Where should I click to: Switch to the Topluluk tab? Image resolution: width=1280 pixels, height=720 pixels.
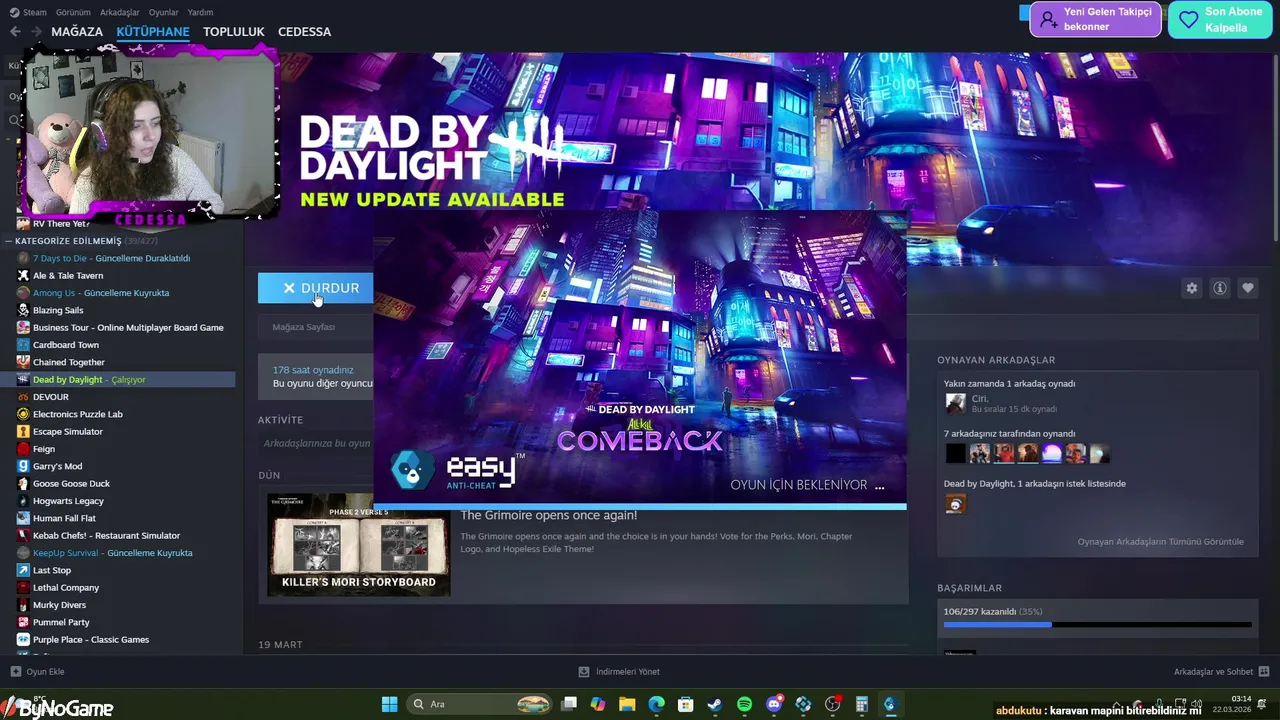(x=234, y=31)
